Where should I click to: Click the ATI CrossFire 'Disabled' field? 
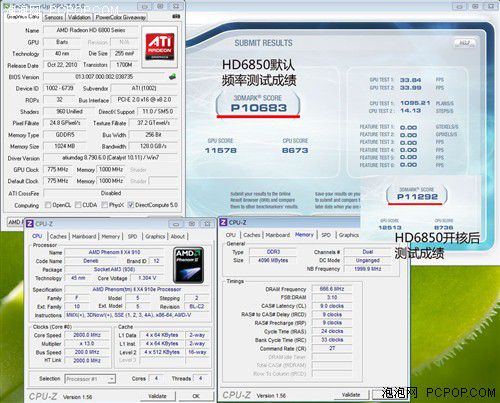tap(111, 193)
